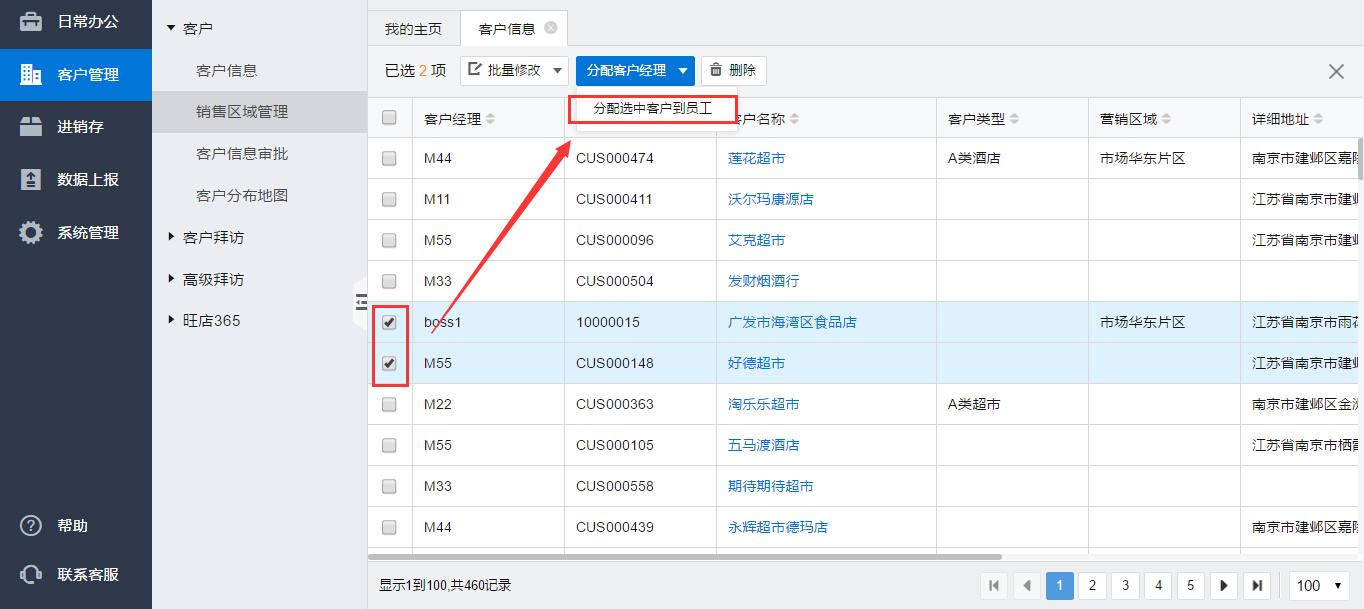Click the 系统管理 gear icon
This screenshot has height=609, width=1364.
[31, 233]
